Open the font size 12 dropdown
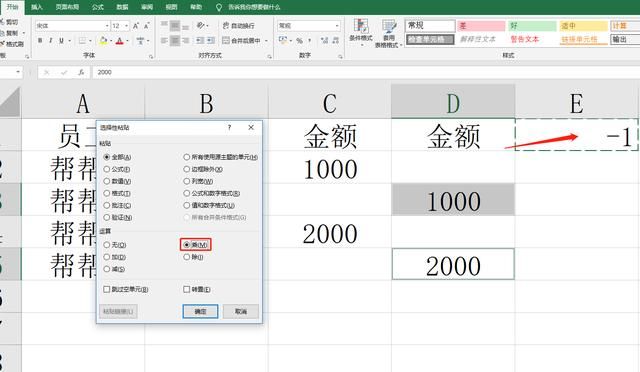The height and width of the screenshot is (372, 640). (127, 26)
